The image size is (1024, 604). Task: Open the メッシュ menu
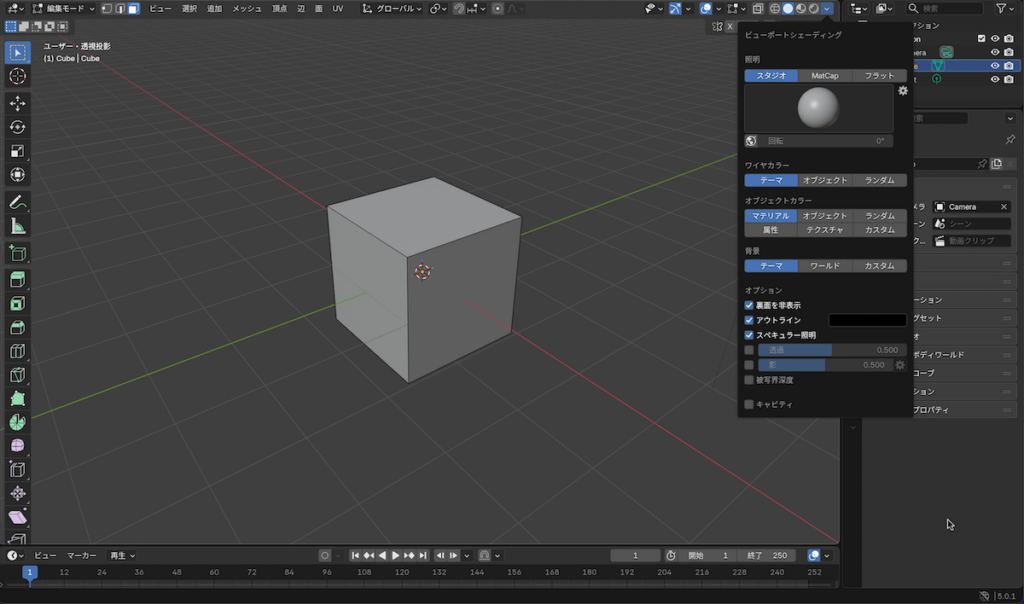246,9
